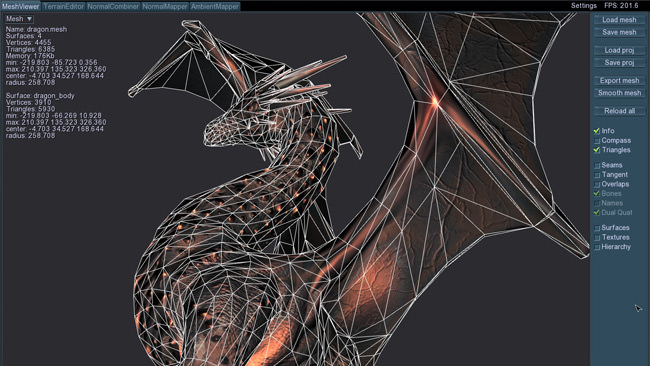
Task: Toggle the Bones checkbox
Action: coord(597,194)
